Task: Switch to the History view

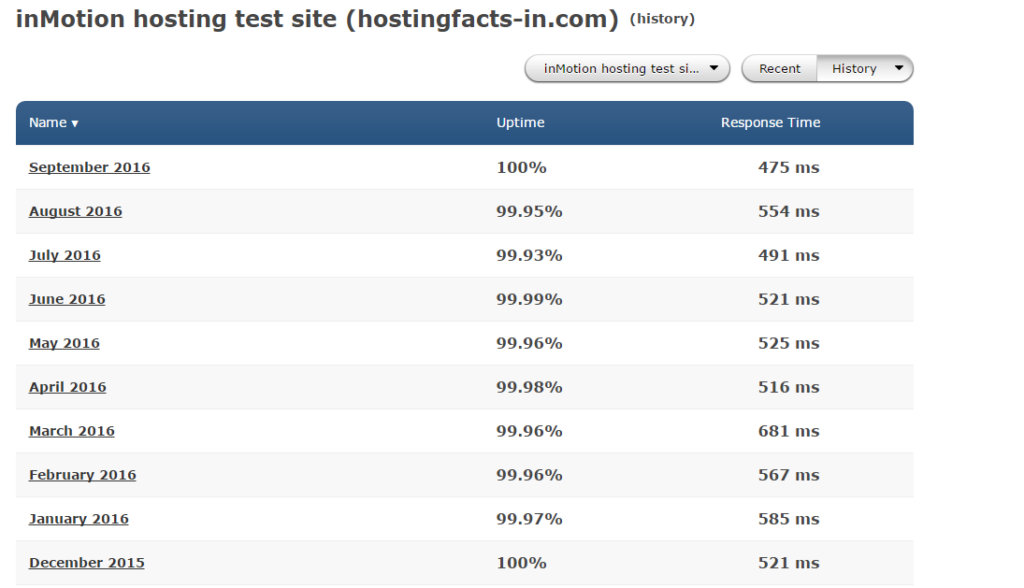Action: (853, 68)
